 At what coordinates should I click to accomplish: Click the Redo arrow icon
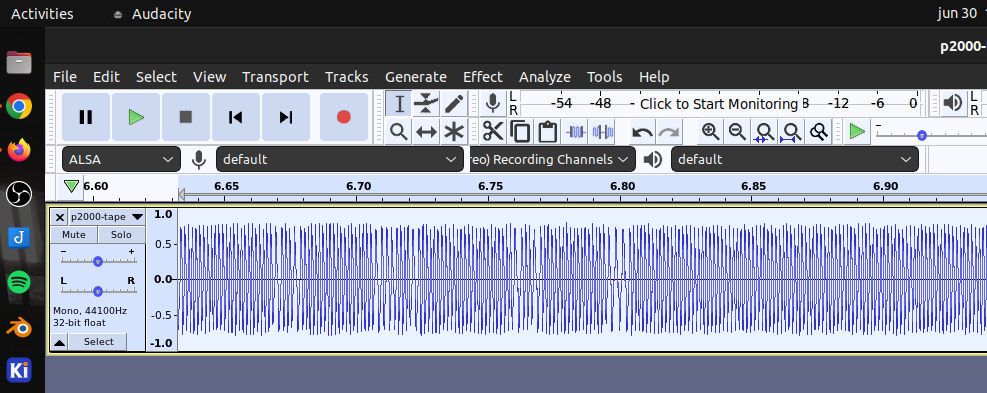(669, 132)
